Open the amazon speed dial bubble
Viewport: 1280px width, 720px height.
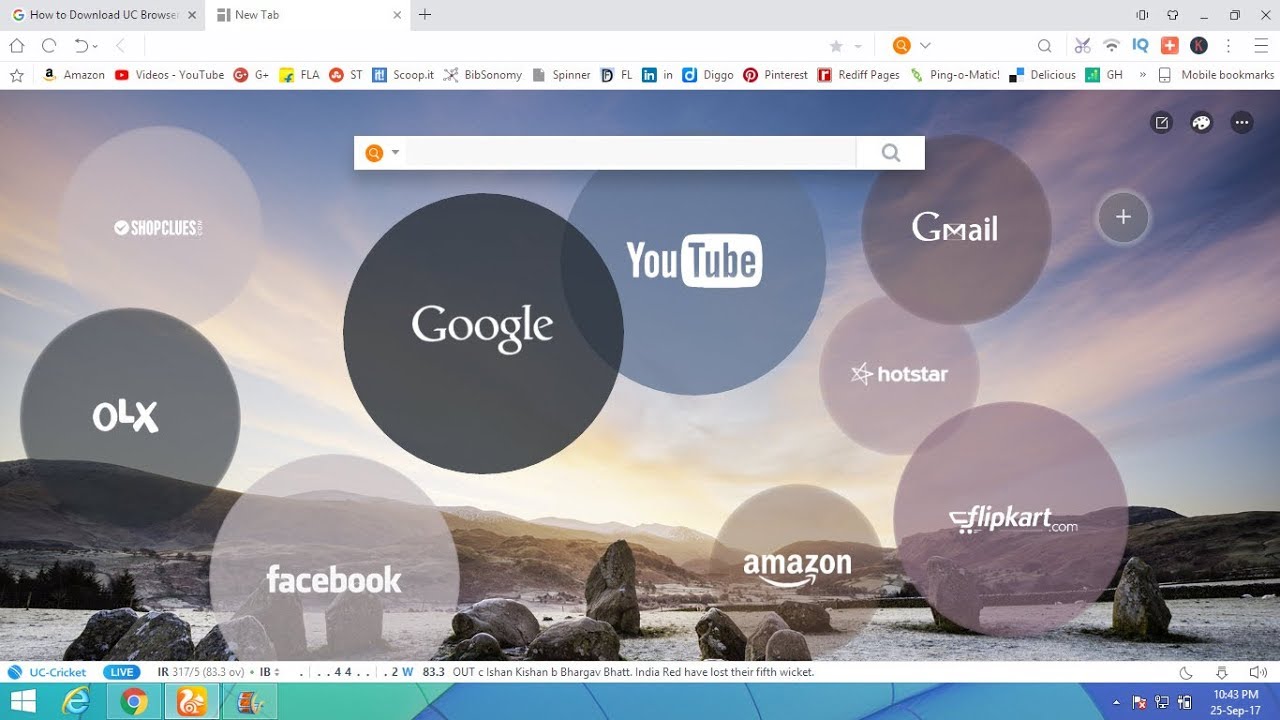click(x=797, y=570)
